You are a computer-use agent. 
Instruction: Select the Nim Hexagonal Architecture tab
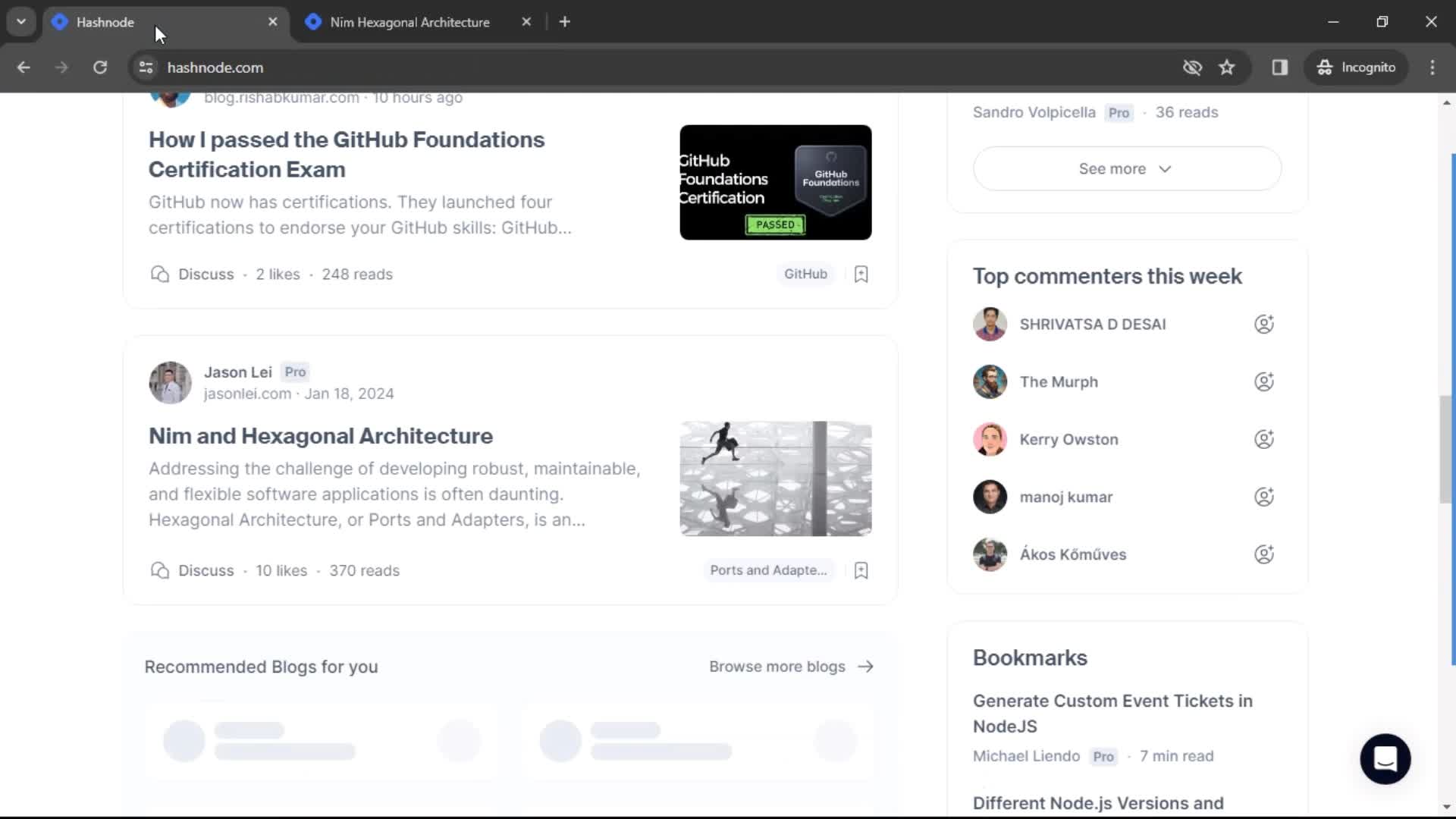(410, 22)
